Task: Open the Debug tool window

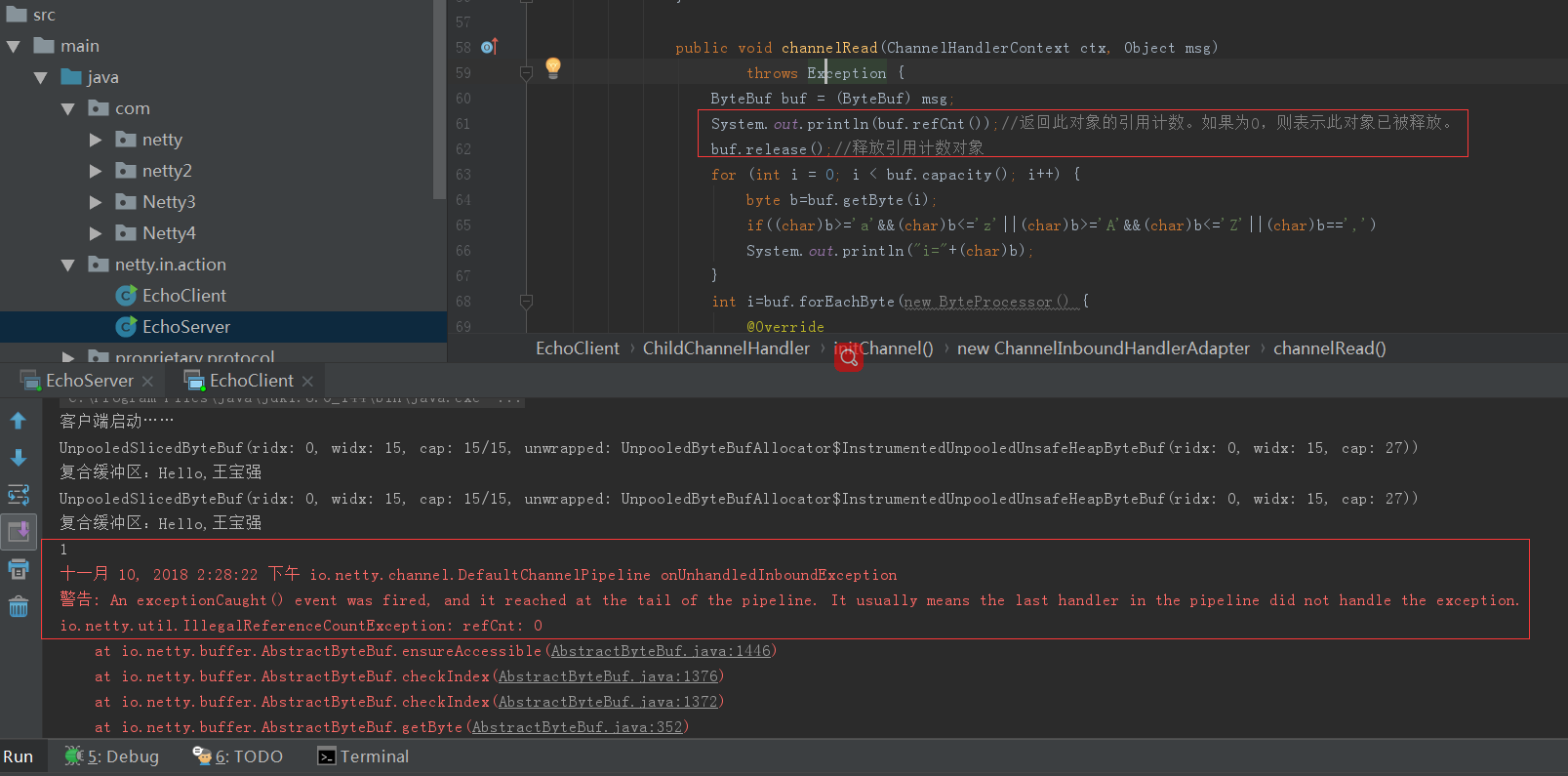Action: (112, 756)
